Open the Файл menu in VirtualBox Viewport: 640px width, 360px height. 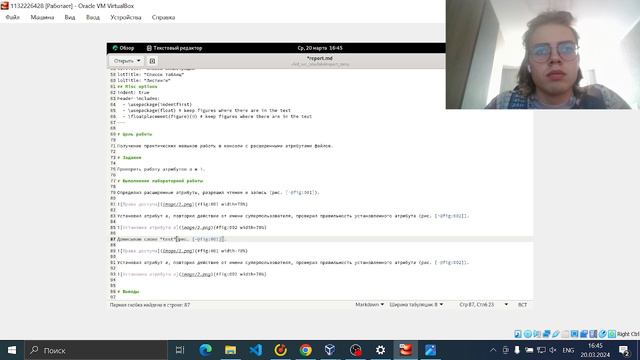pyautogui.click(x=13, y=17)
